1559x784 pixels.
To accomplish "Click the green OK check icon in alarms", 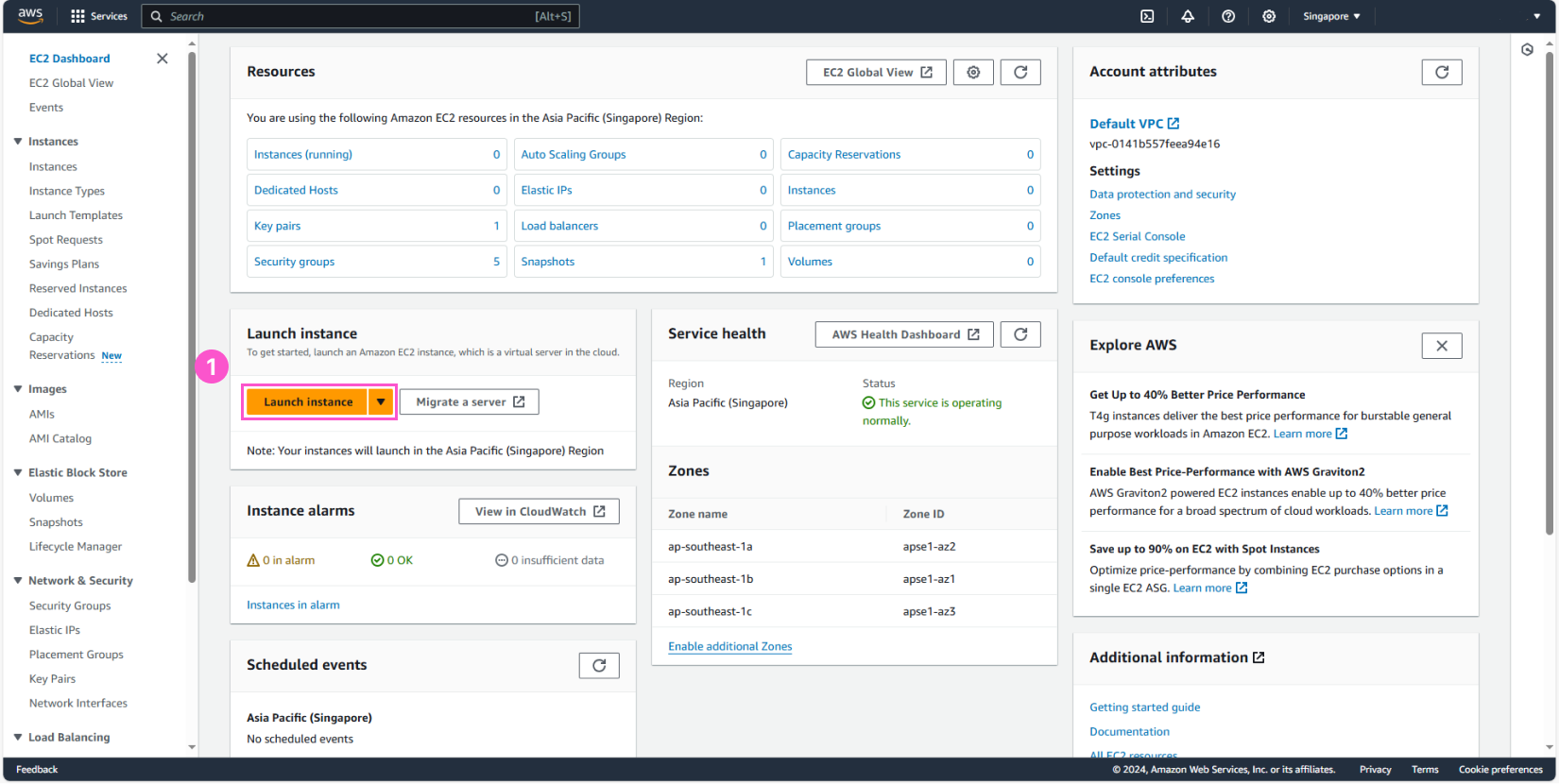I will point(377,560).
